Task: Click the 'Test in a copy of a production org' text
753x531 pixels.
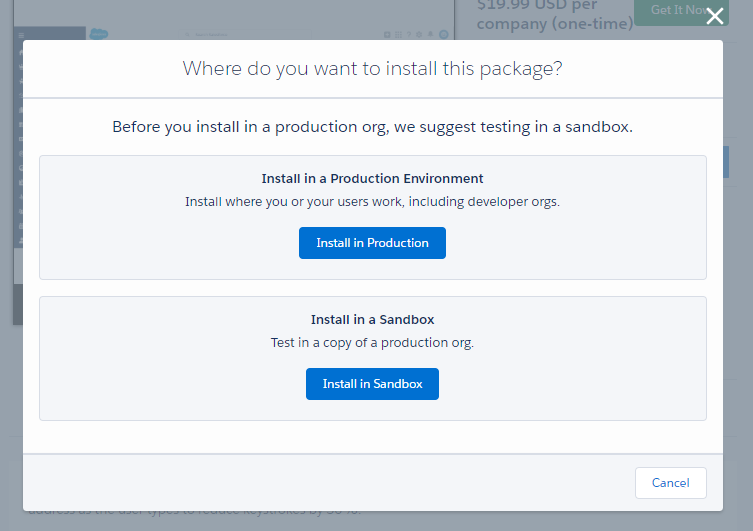Action: click(x=372, y=342)
